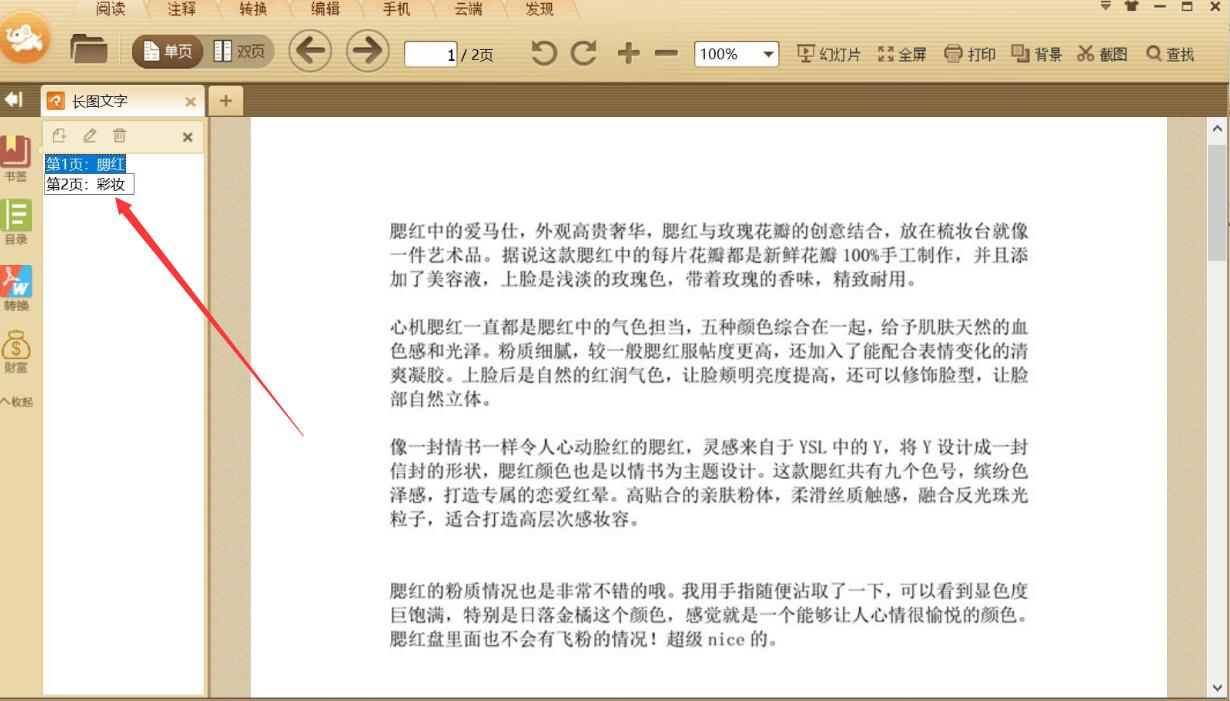Delete the bookmark with trash icon
Screen dimensions: 1230x701
pos(119,136)
